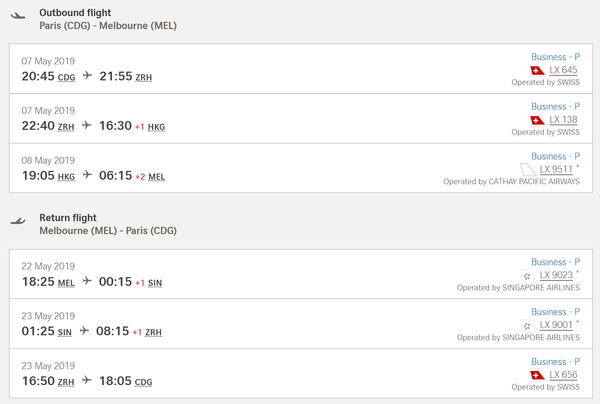Click the HKG arrival airport code at 16:30

pos(157,127)
